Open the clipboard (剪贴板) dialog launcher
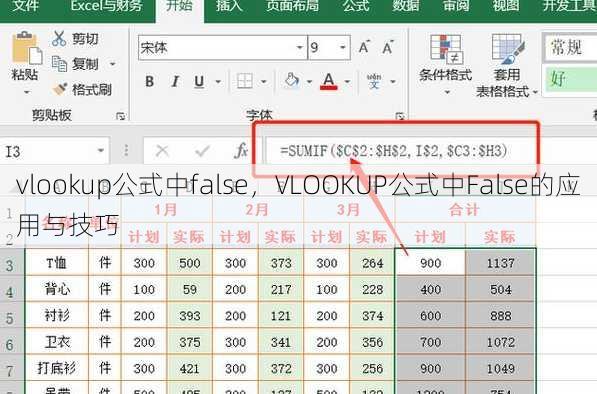 coord(121,116)
